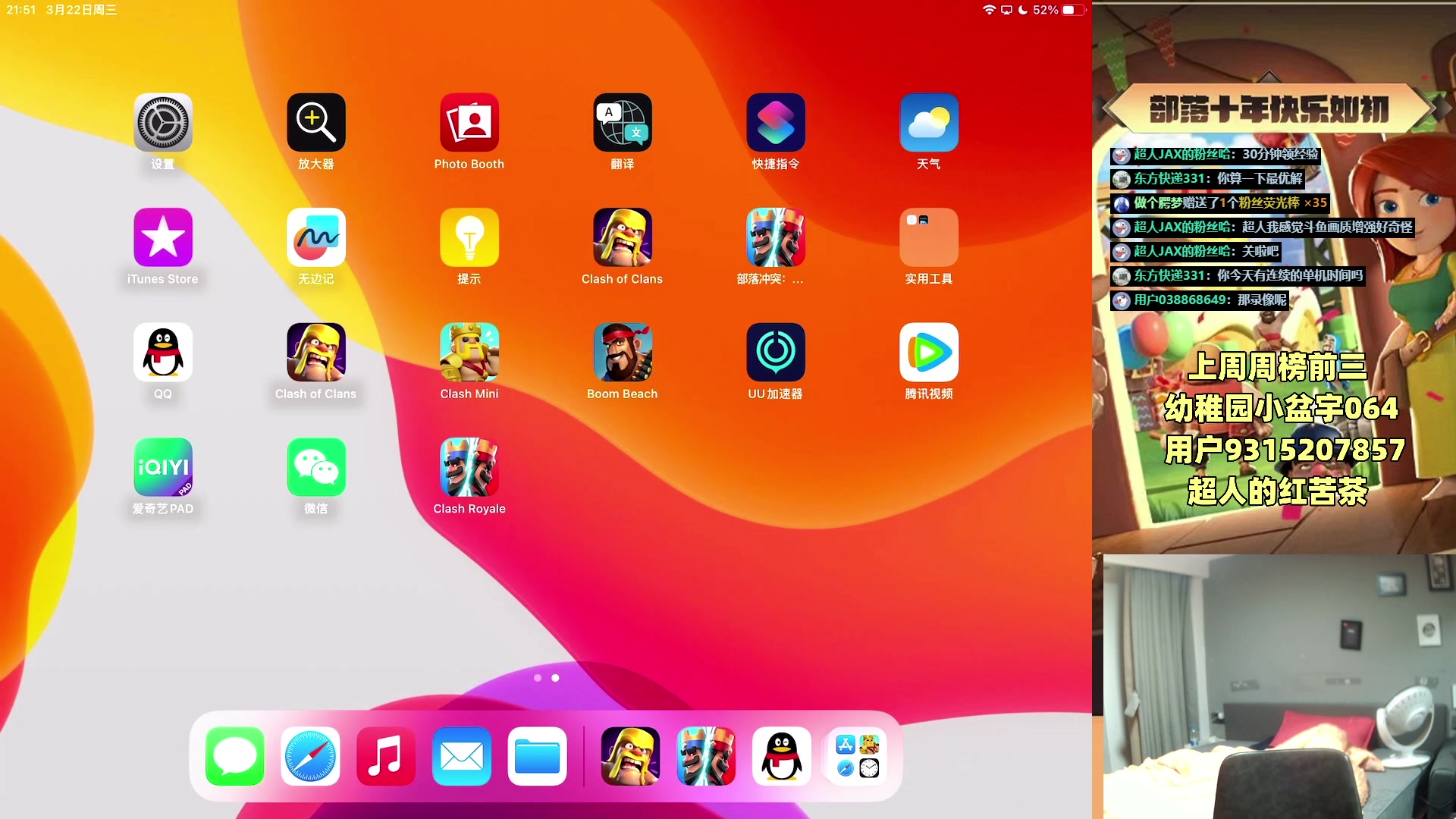The height and width of the screenshot is (819, 1456).
Task: Launch Clash of Clans beside 提示 icon
Action: (623, 237)
